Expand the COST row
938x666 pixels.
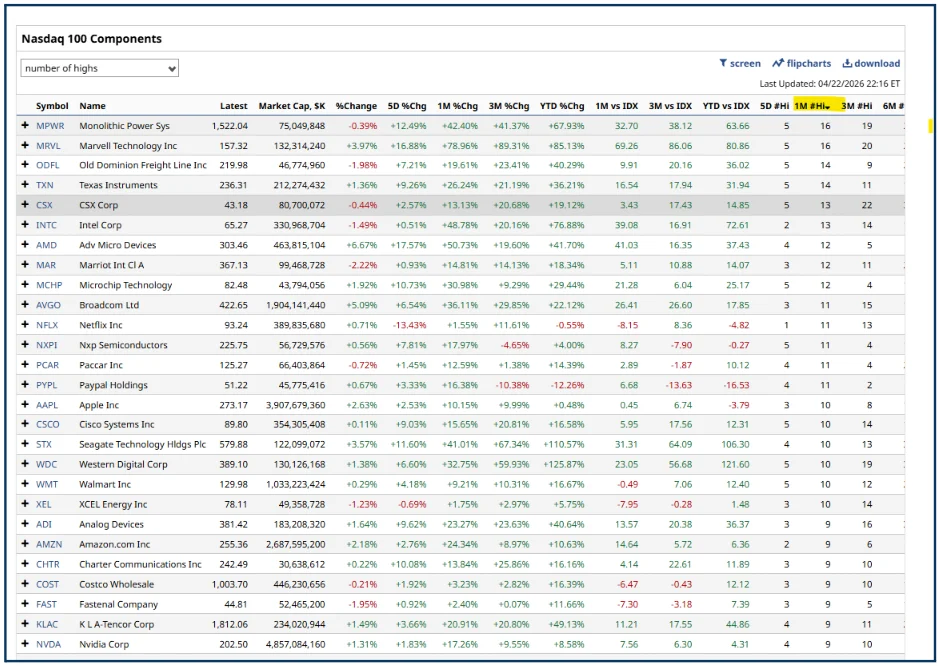[x=25, y=584]
